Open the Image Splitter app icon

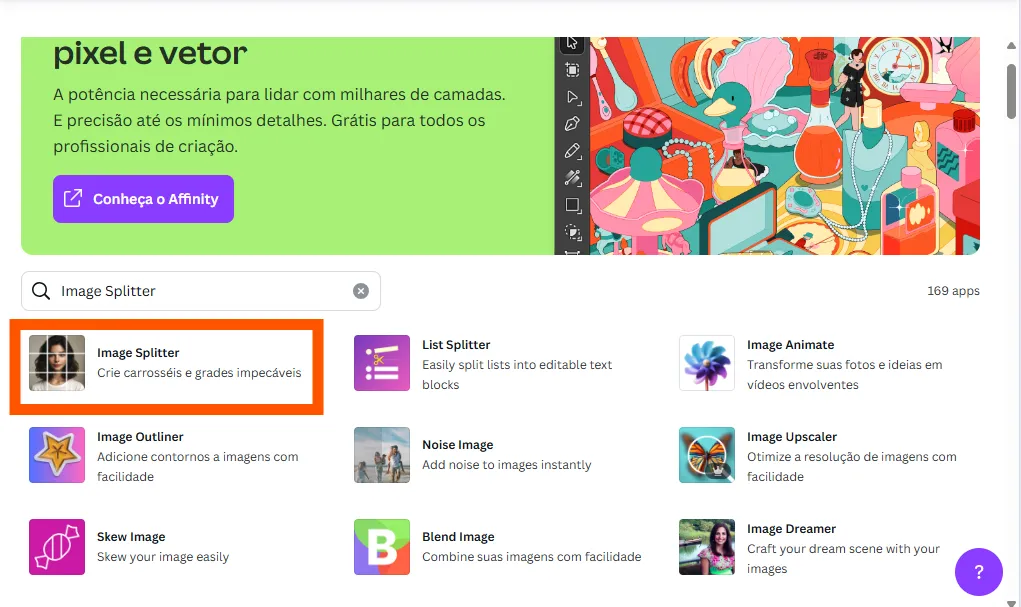[57, 363]
